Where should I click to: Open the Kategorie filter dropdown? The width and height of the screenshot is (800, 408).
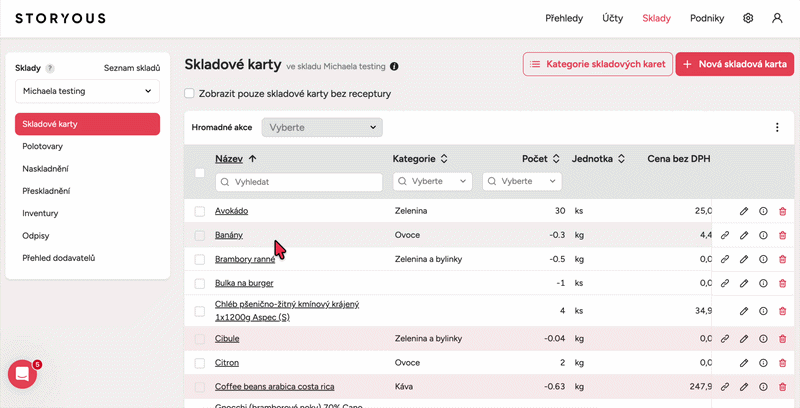(x=433, y=182)
